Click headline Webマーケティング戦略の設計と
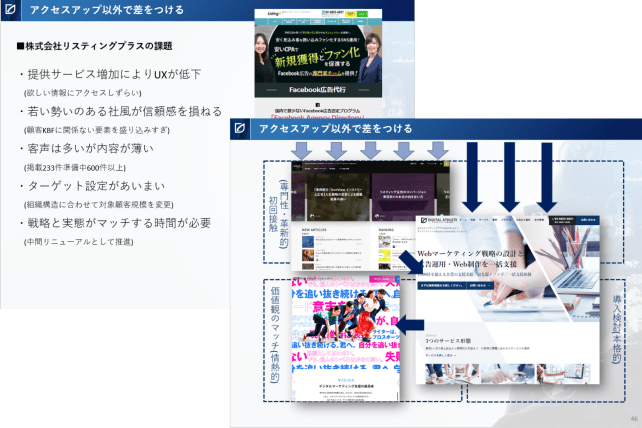This screenshot has height=428, width=642. click(470, 254)
